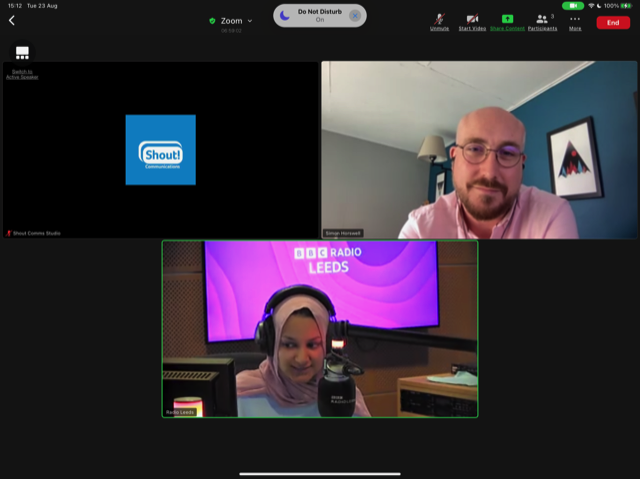The width and height of the screenshot is (640, 479).
Task: Tap the green encryption shield icon
Action: coord(212,21)
